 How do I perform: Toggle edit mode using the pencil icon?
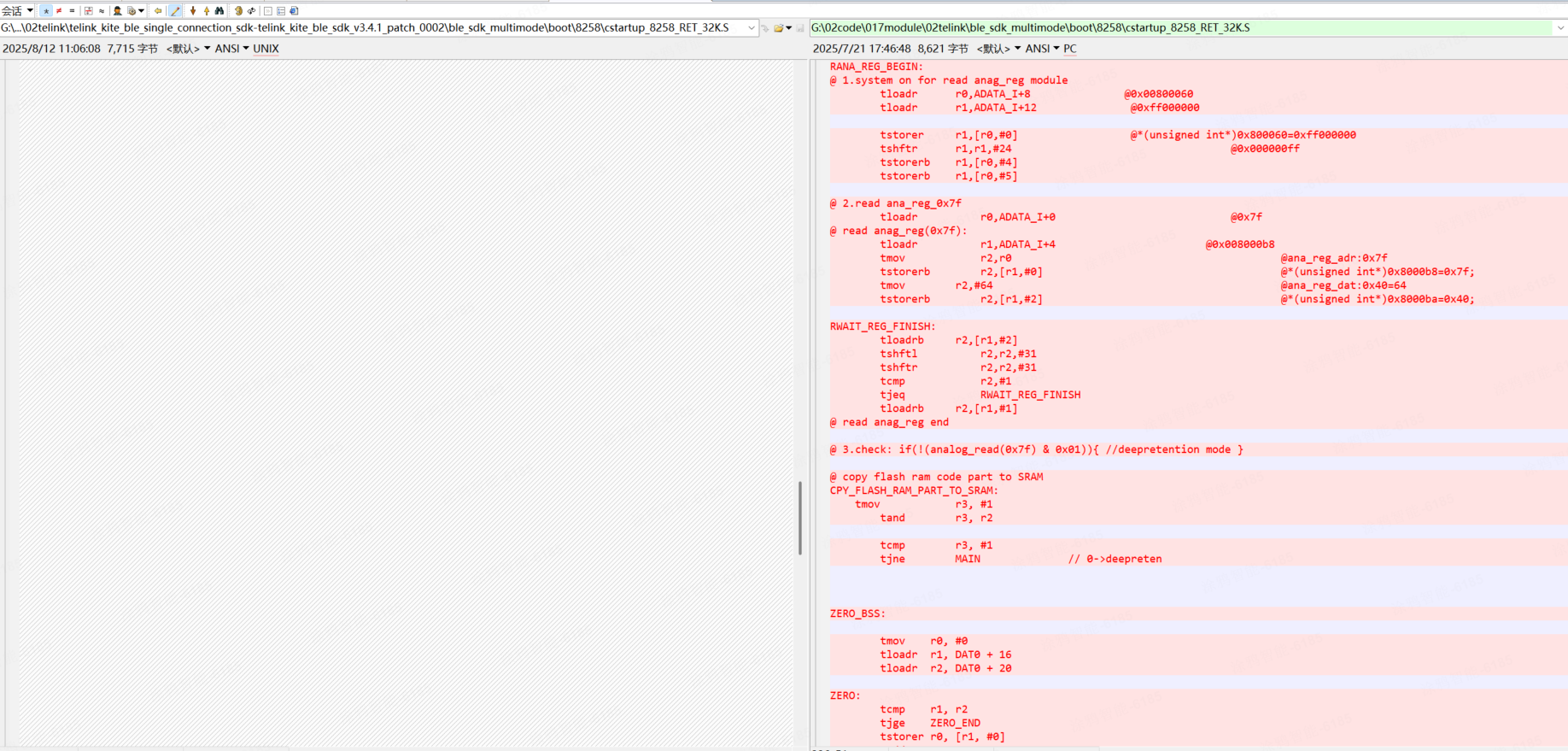click(x=176, y=11)
